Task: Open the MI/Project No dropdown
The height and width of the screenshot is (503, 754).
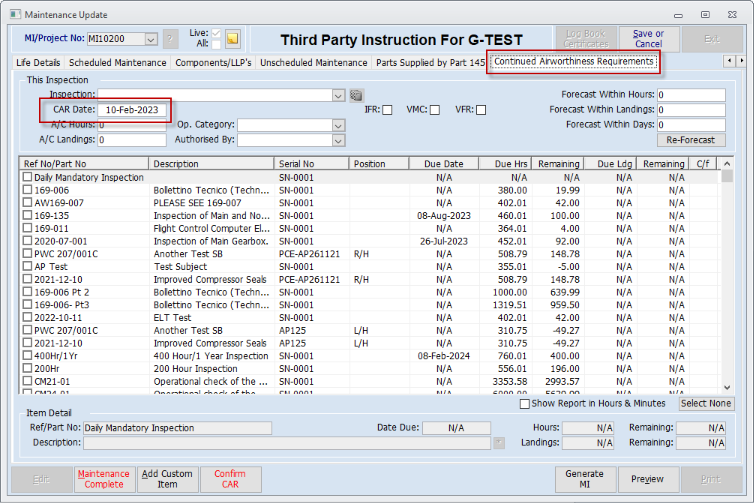Action: (151, 39)
